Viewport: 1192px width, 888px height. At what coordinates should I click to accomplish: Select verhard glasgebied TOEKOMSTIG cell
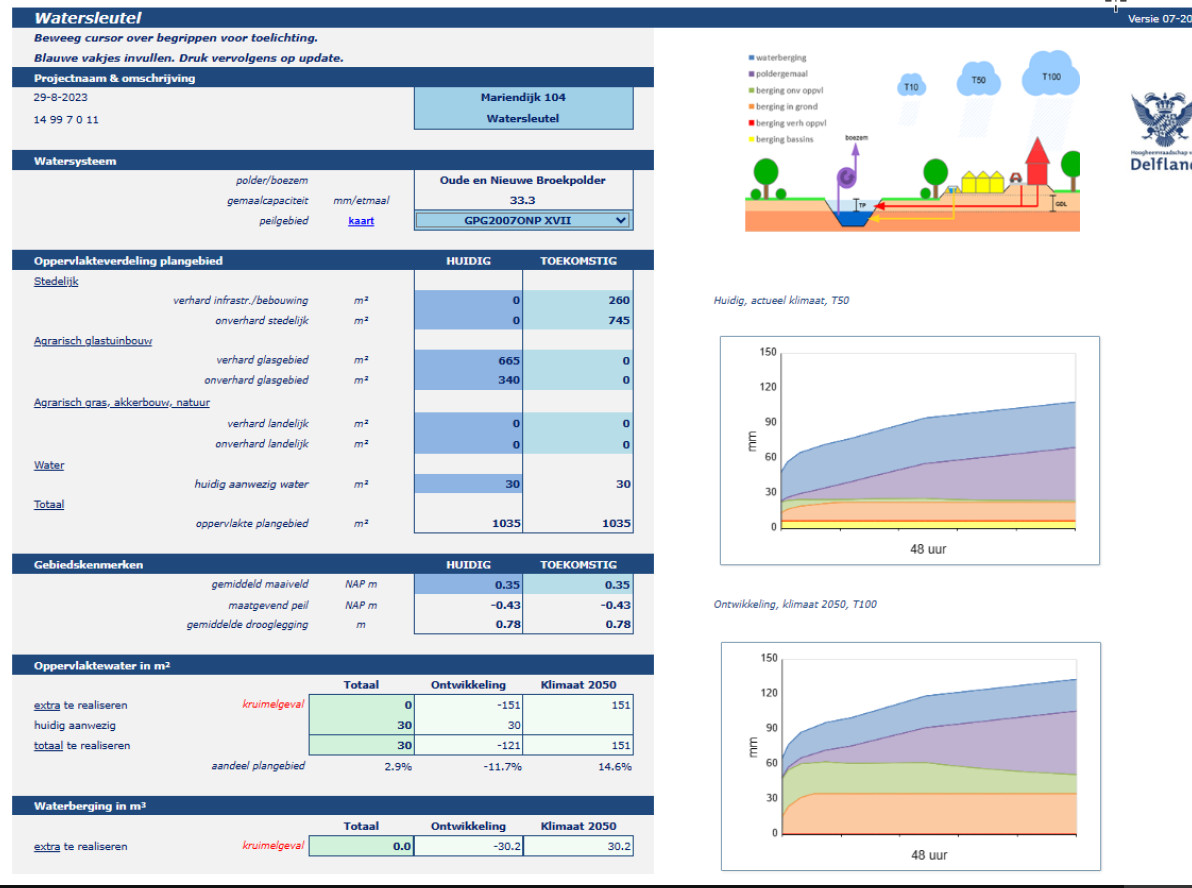[578, 360]
